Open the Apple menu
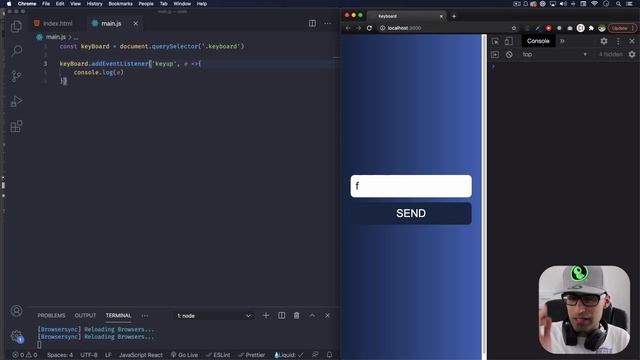Viewport: 640px width, 360px height. 9,4
